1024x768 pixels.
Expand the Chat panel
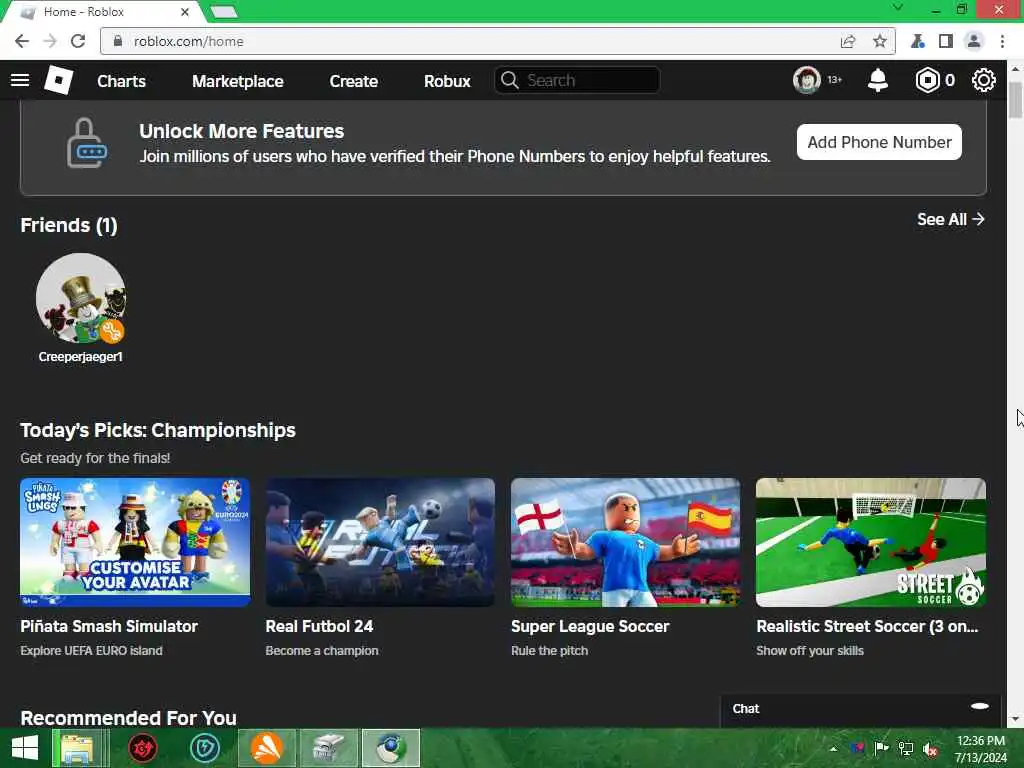click(861, 709)
